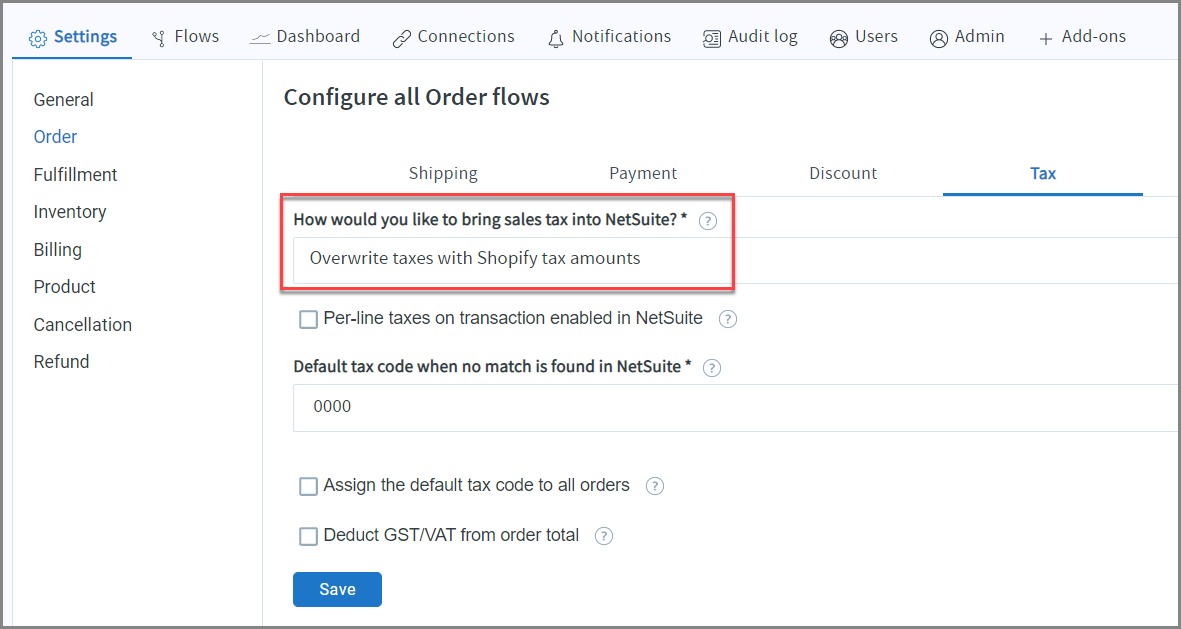Open the Connections link icon tab
The height and width of the screenshot is (629, 1181).
(453, 37)
